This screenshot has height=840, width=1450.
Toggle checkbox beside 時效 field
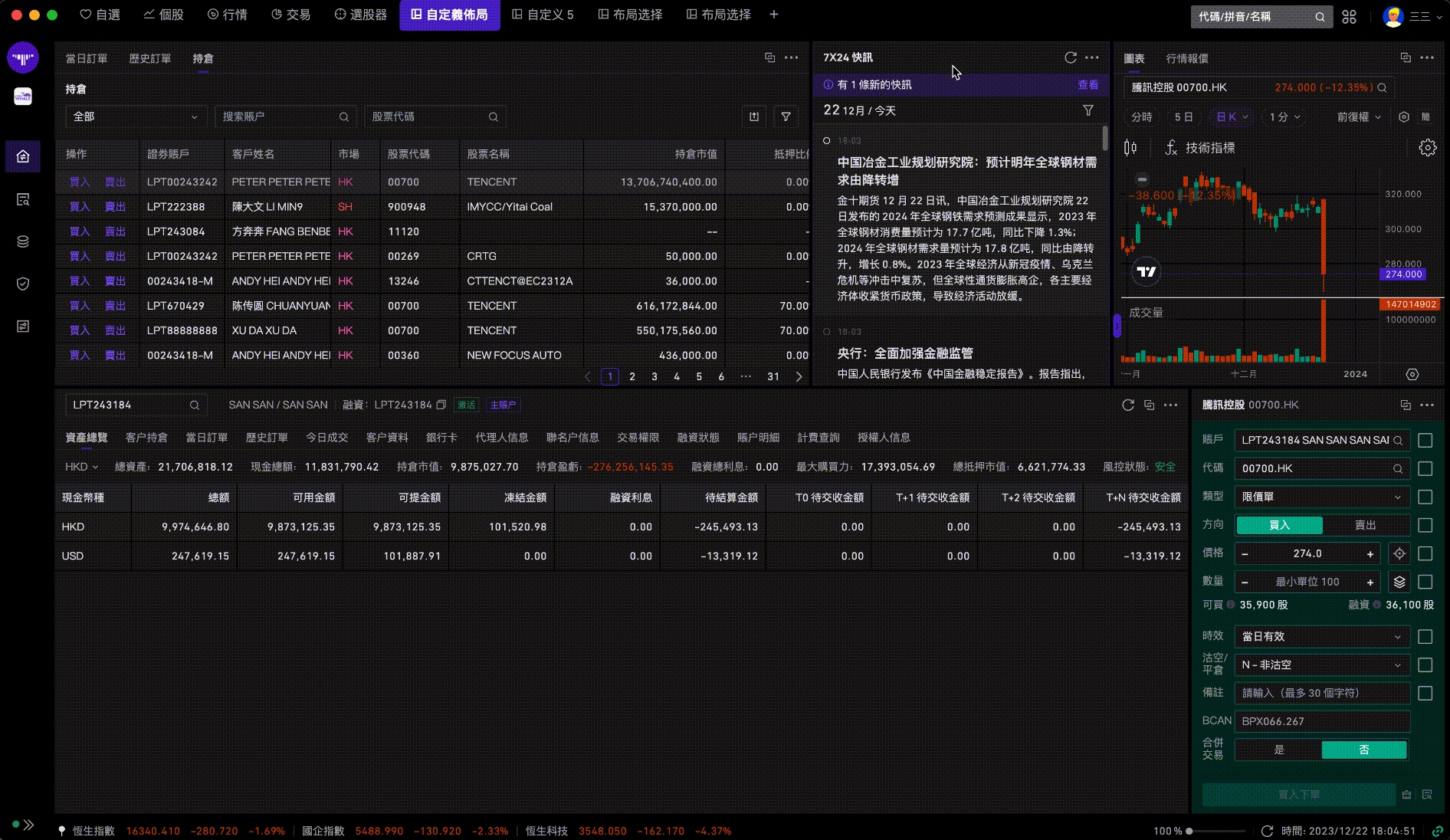coord(1425,636)
